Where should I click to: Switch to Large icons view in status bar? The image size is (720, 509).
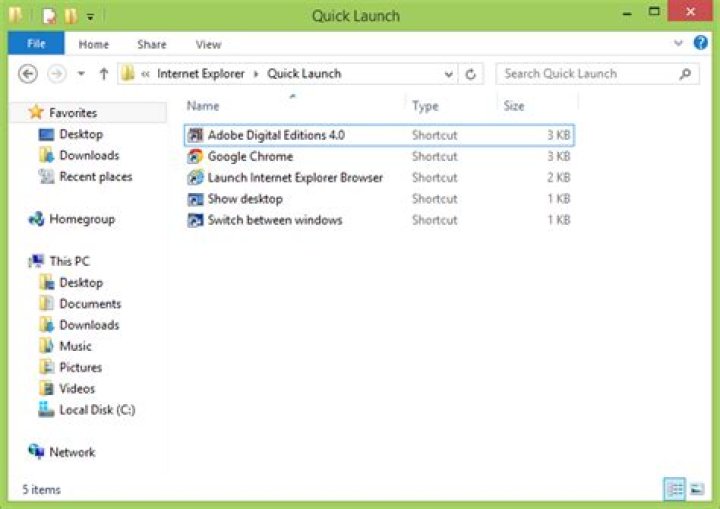[697, 489]
